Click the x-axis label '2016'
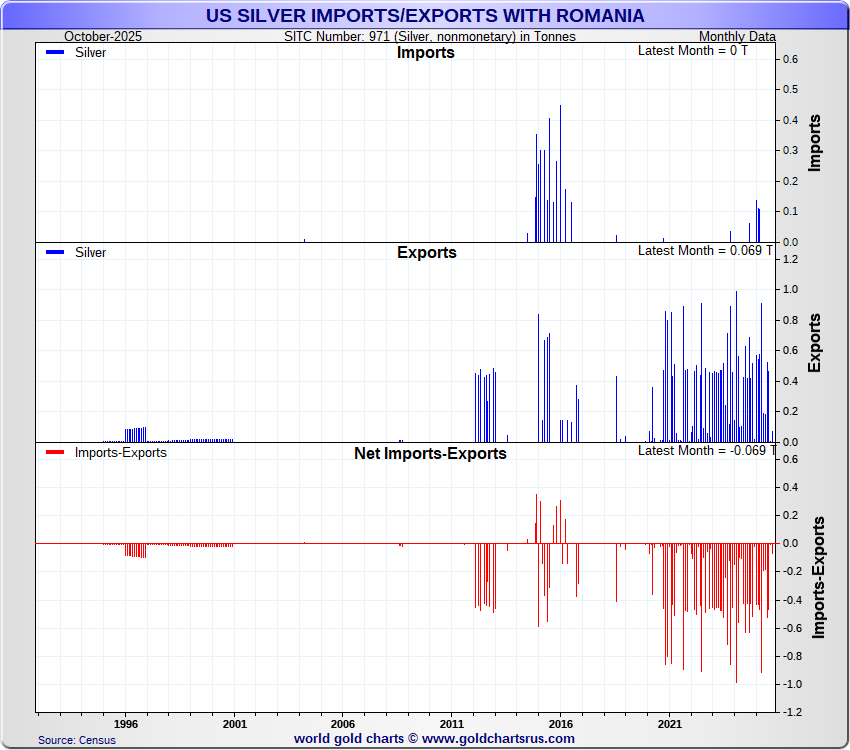This screenshot has width=850, height=750. point(561,724)
